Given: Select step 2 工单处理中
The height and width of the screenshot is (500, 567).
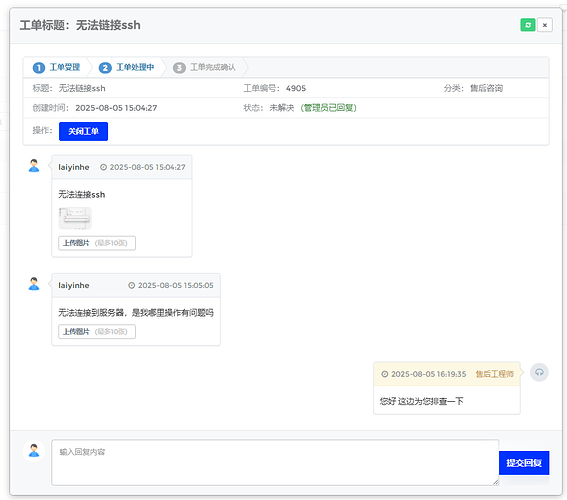Looking at the screenshot, I should pyautogui.click(x=126, y=67).
